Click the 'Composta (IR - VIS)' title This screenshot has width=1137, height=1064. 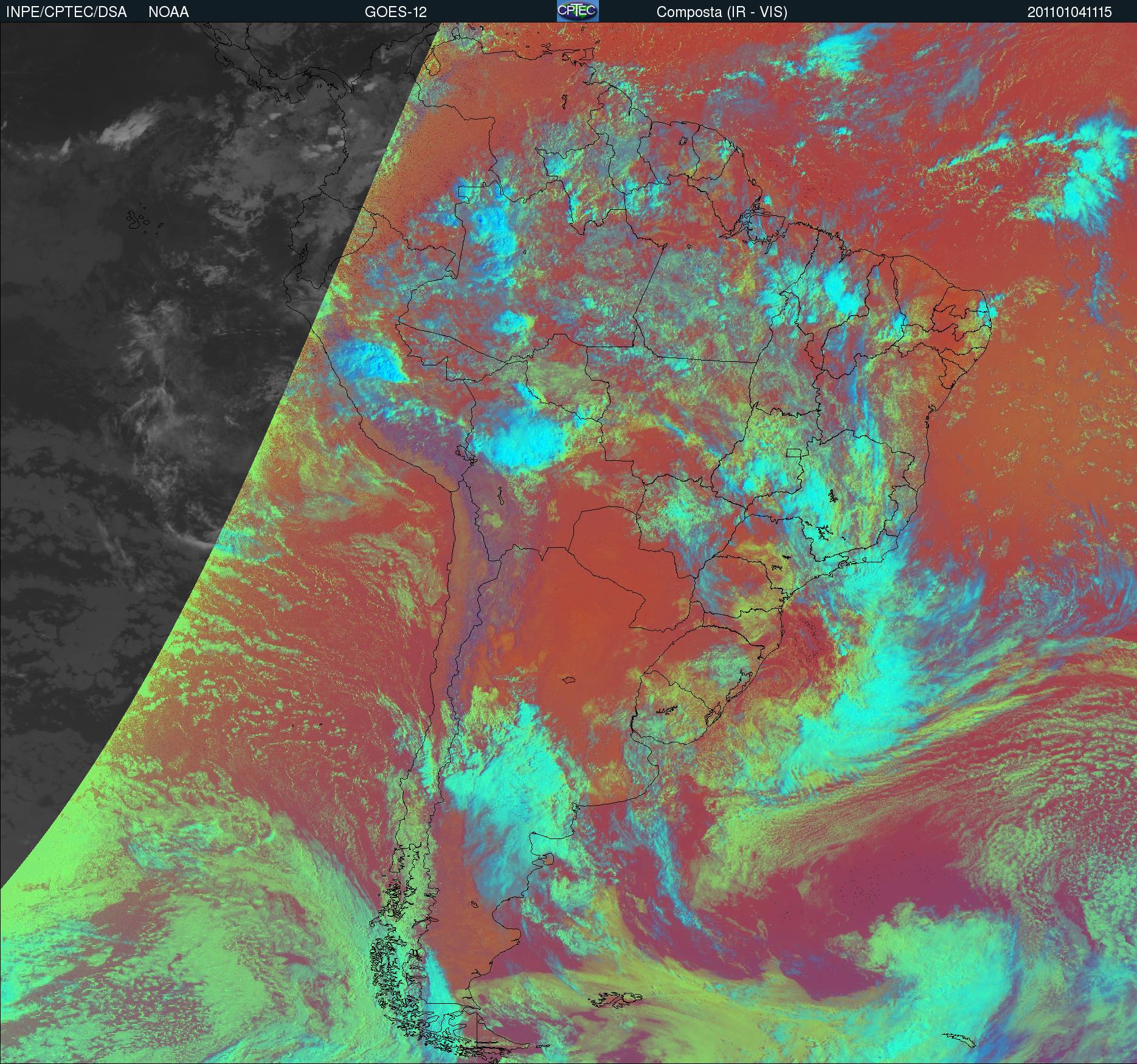pyautogui.click(x=722, y=12)
